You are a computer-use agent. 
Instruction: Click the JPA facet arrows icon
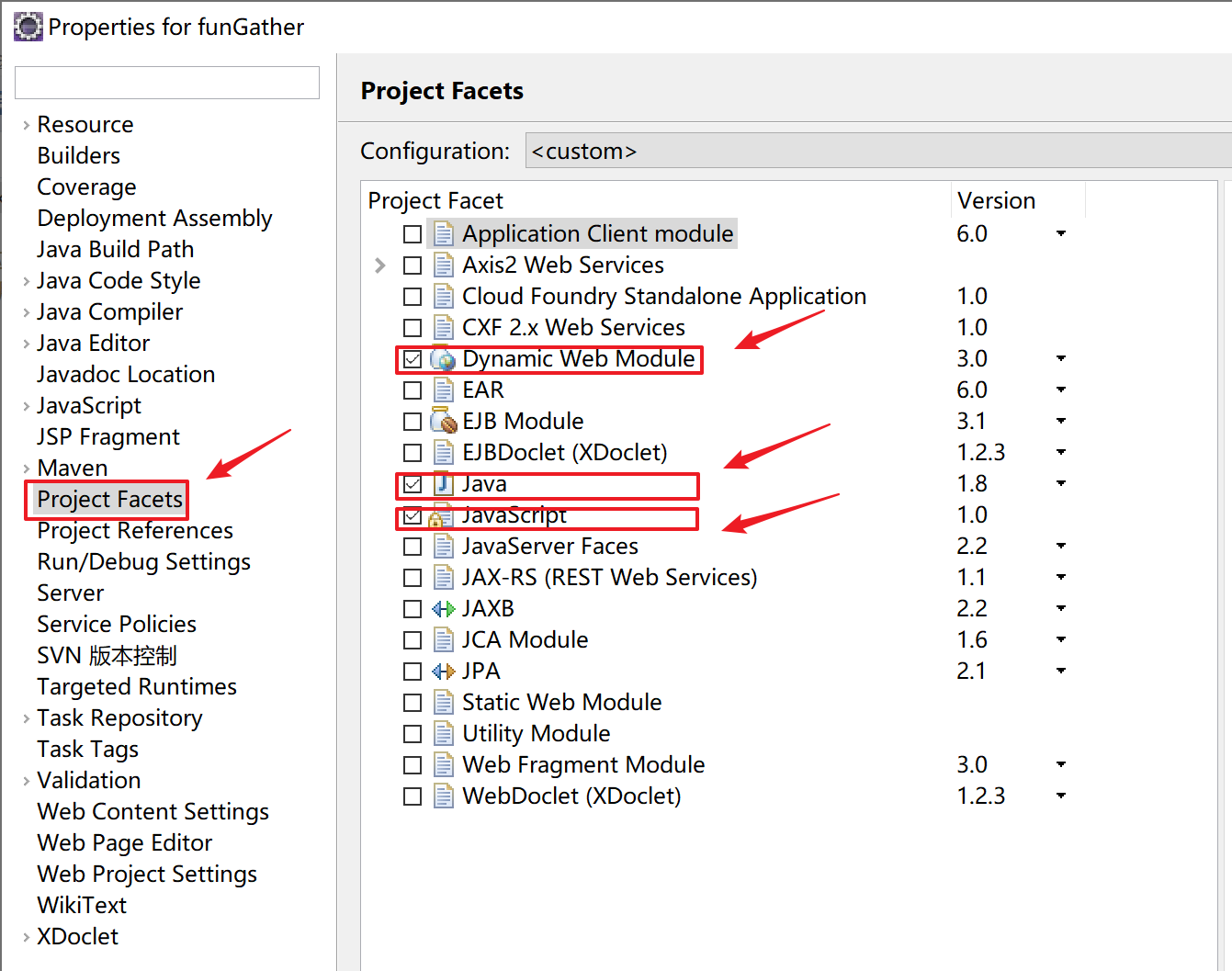444,672
